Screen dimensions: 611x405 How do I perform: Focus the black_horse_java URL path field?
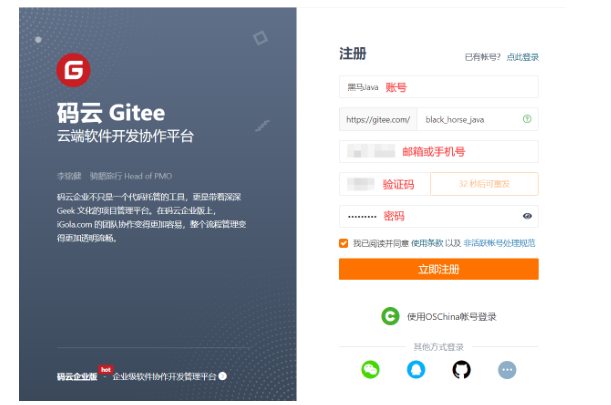pos(478,119)
